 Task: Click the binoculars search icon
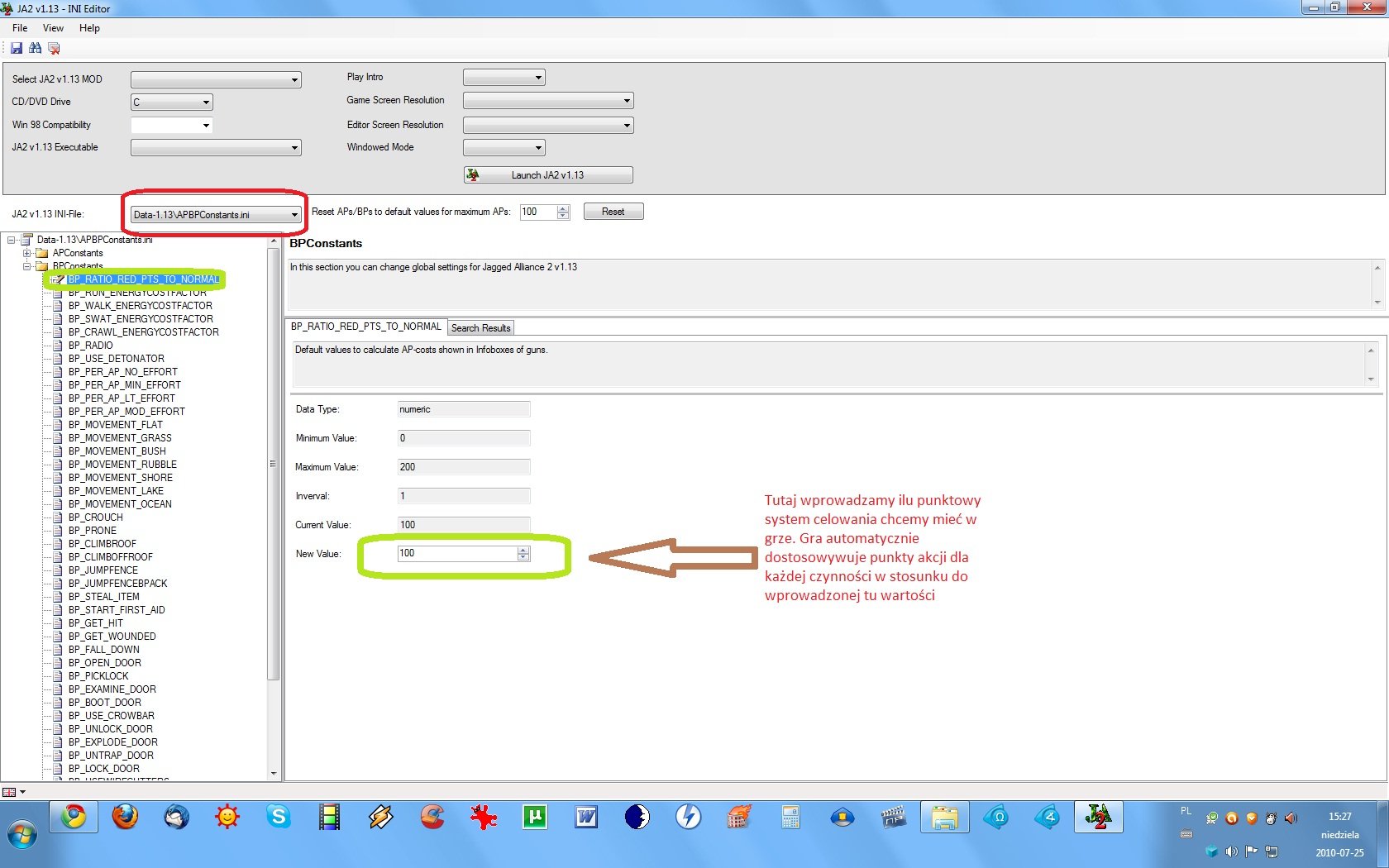(35, 49)
